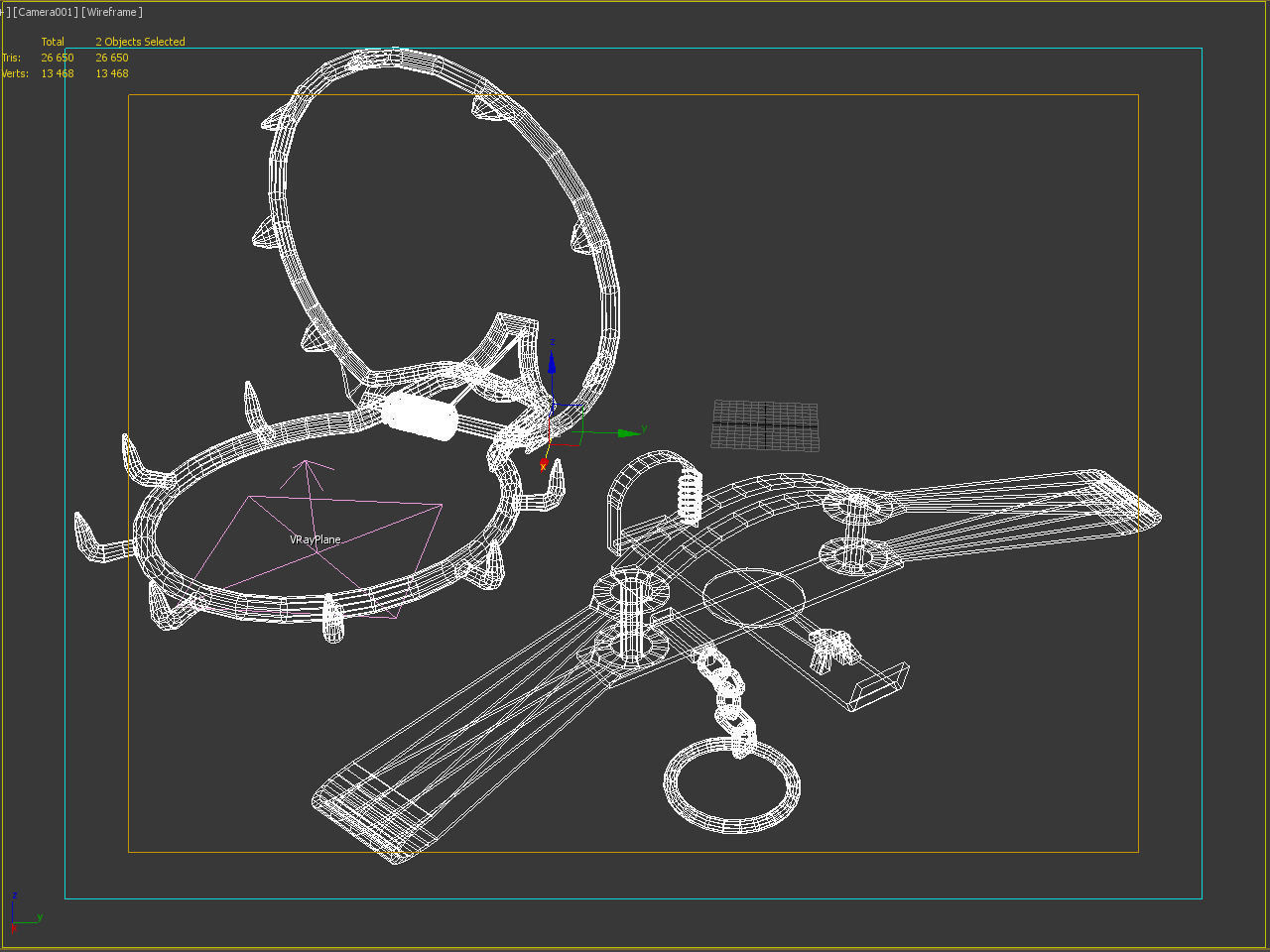Click the 2 Objects Selected statistics text
This screenshot has width=1270, height=952.
(x=139, y=42)
